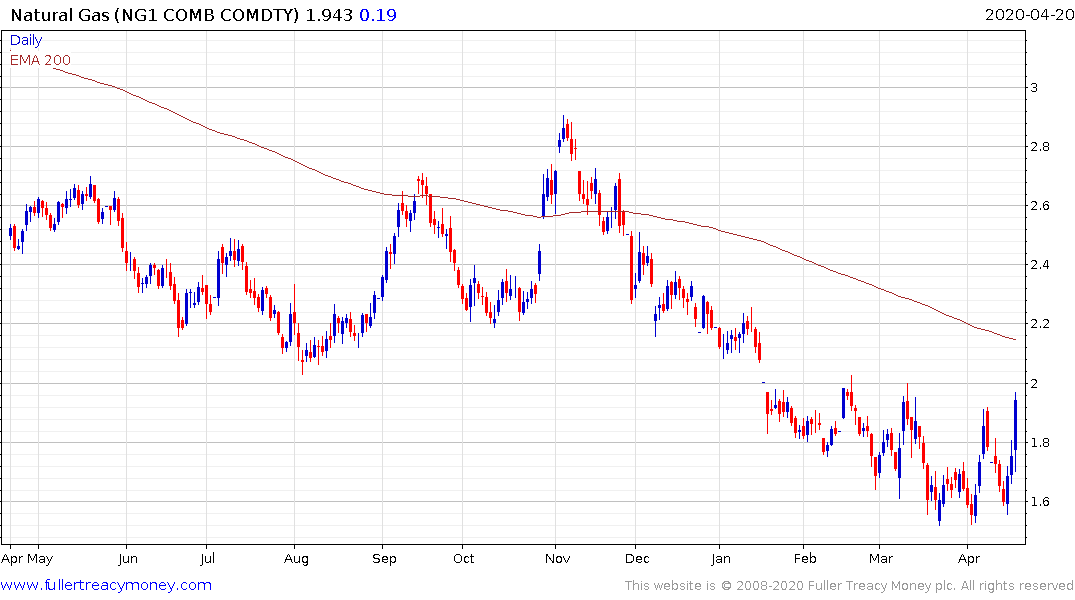Click the Fuller Treacy Money copyright notice
1075x600 pixels.
[849, 586]
